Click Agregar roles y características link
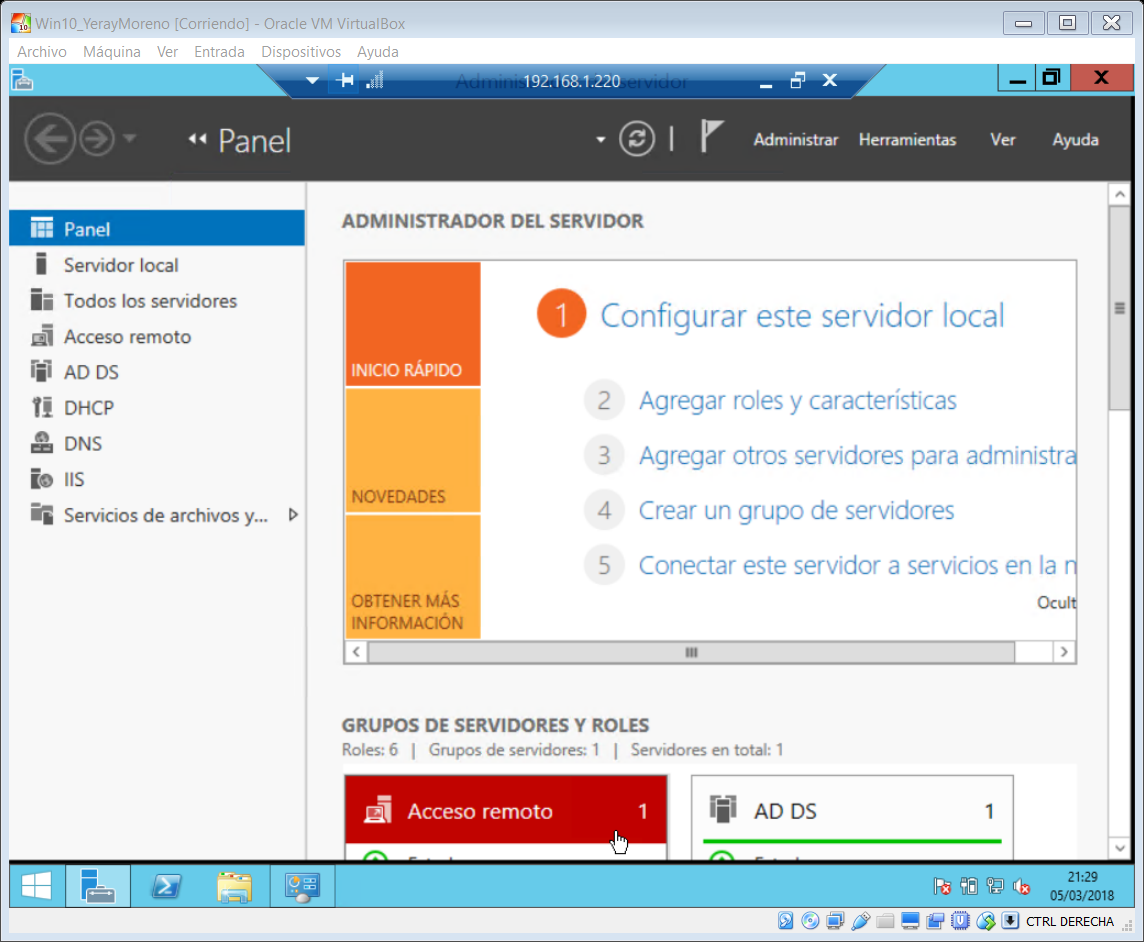 click(797, 400)
